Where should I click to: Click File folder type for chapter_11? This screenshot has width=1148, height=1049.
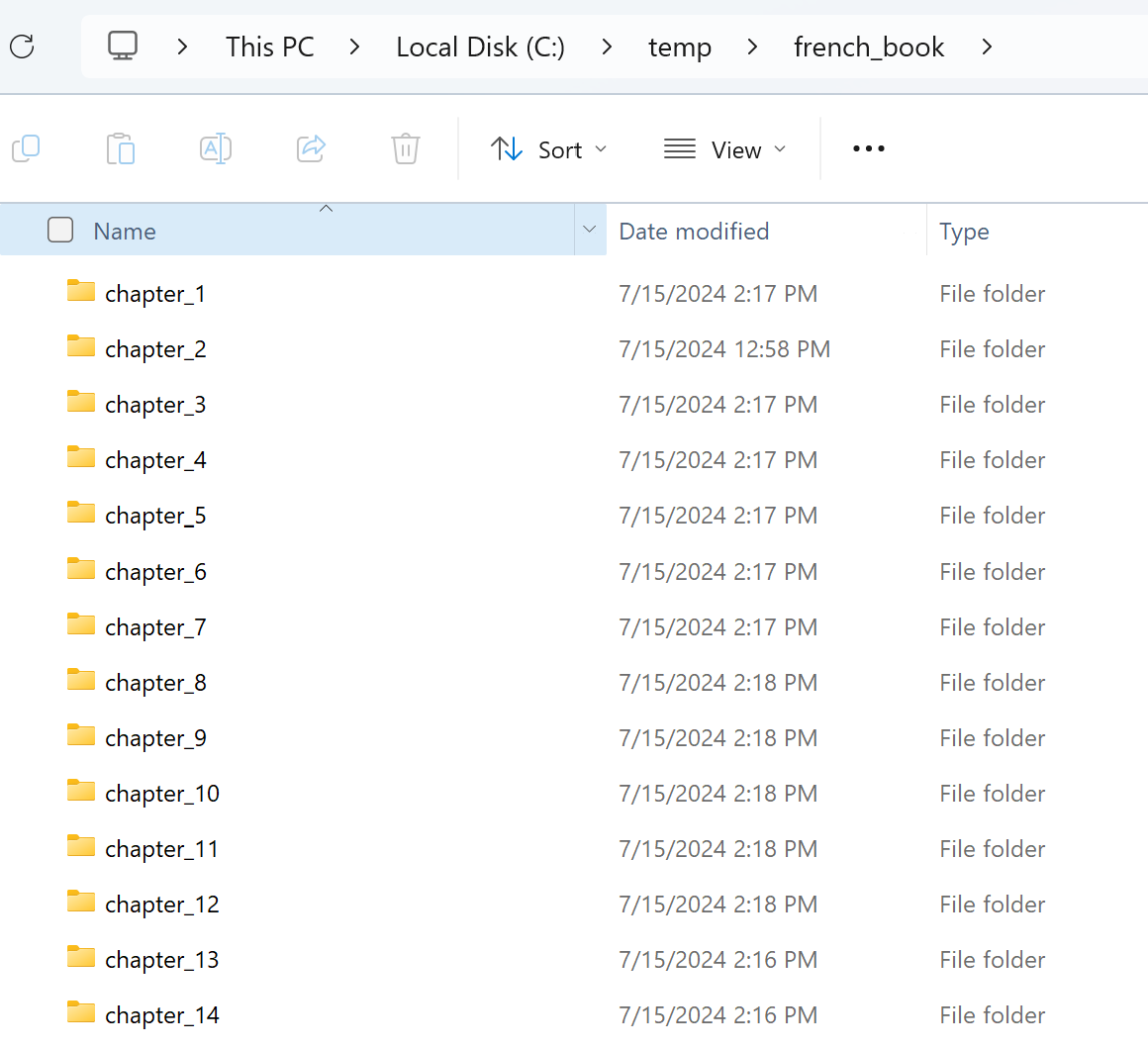click(992, 849)
